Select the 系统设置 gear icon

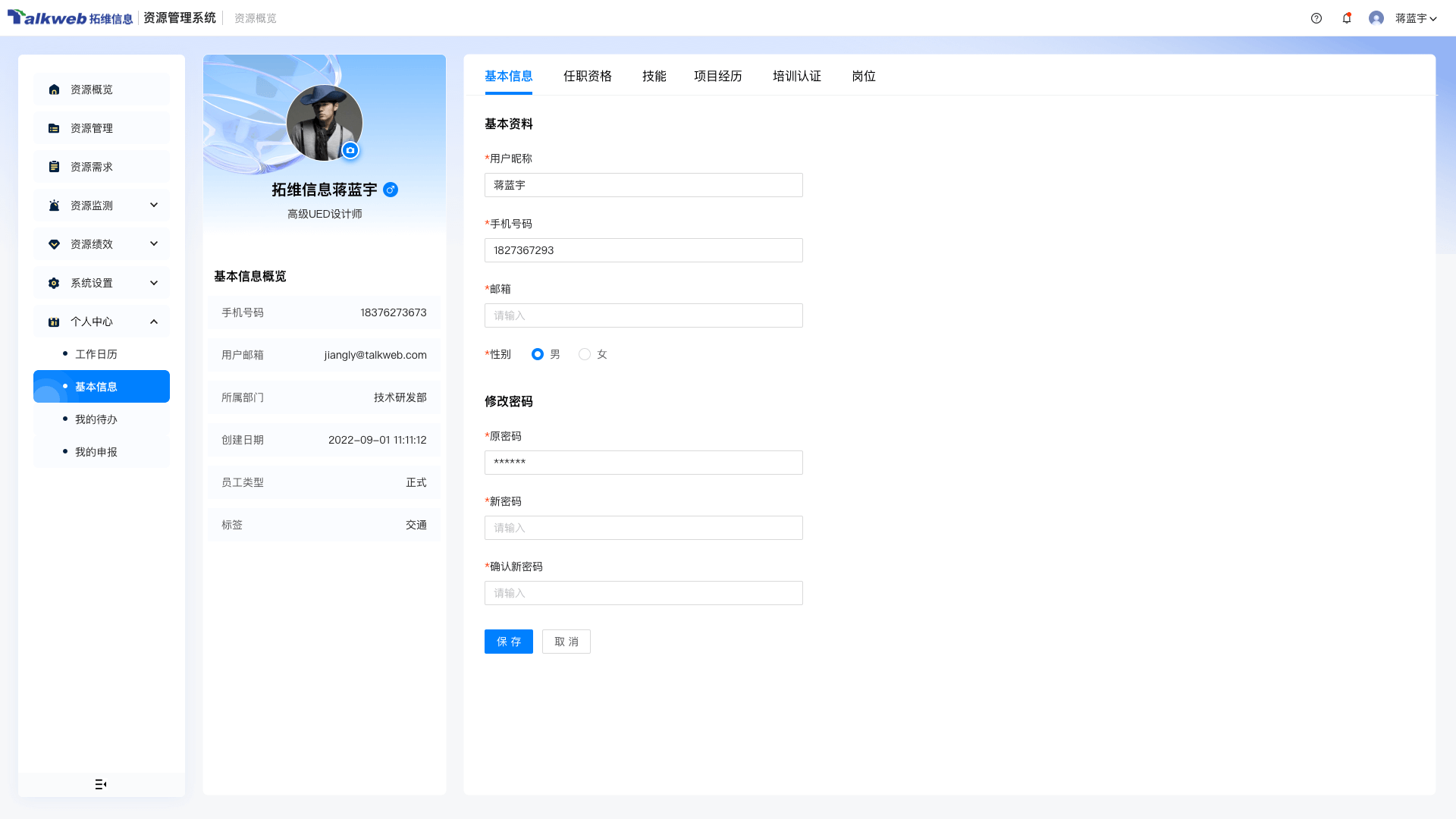(x=53, y=282)
